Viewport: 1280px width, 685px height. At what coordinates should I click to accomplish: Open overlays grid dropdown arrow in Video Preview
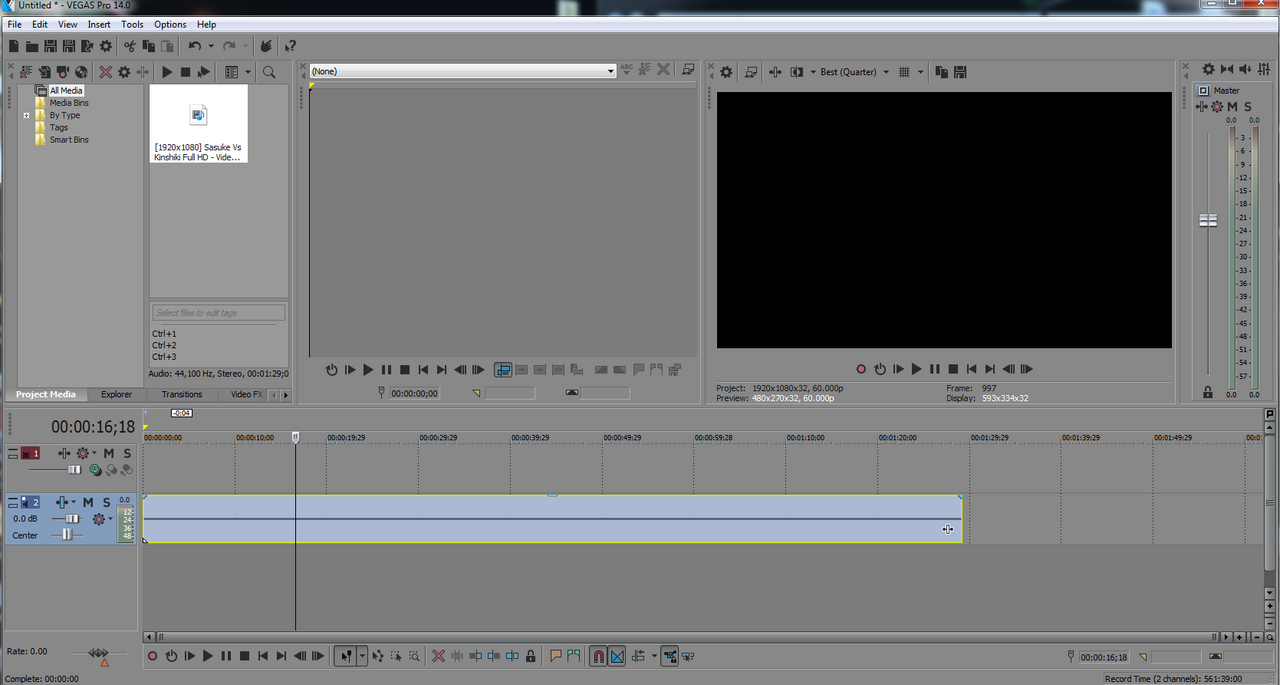[920, 72]
